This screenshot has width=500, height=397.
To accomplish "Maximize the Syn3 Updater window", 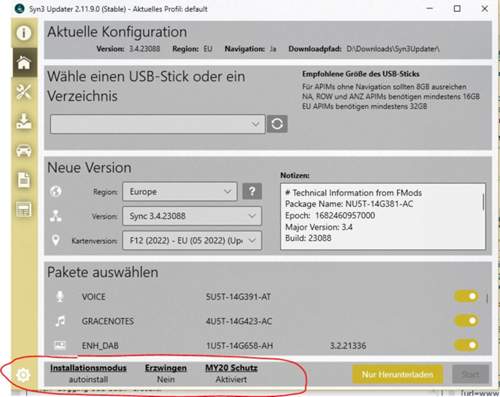I will pos(457,9).
